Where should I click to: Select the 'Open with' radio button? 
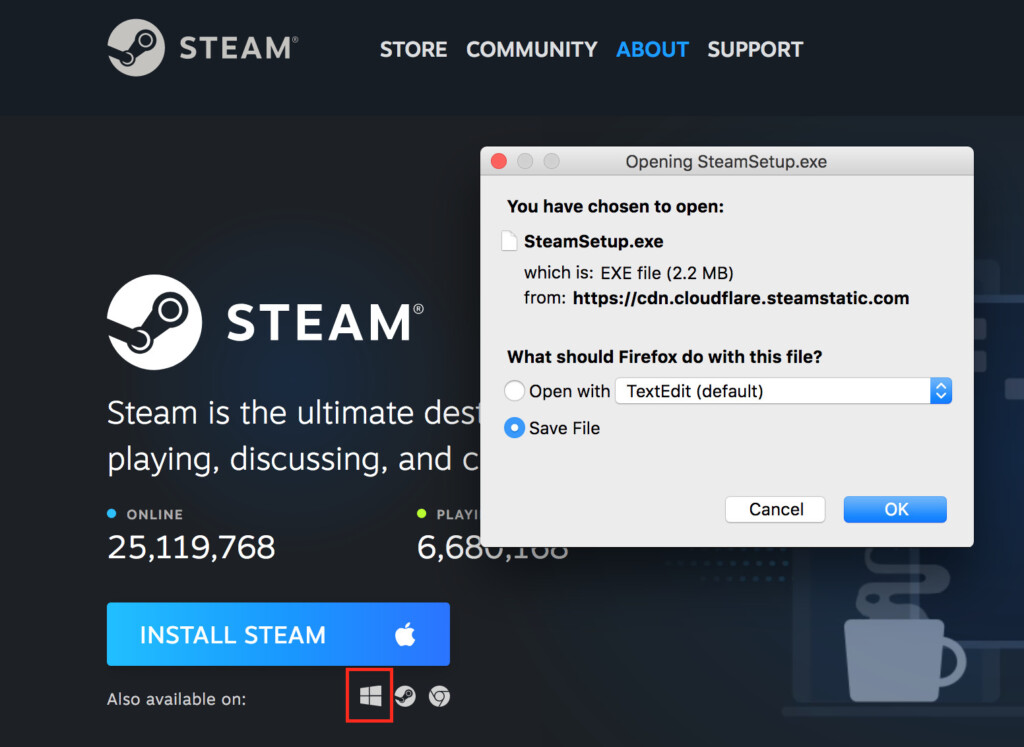coord(515,390)
